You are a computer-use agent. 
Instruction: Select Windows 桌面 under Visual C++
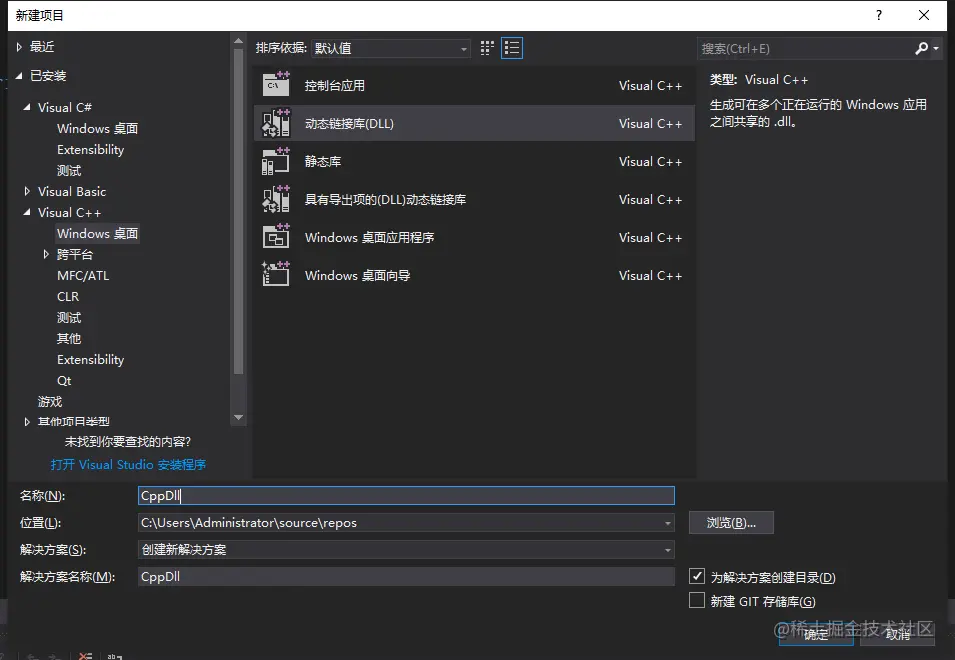pos(97,233)
